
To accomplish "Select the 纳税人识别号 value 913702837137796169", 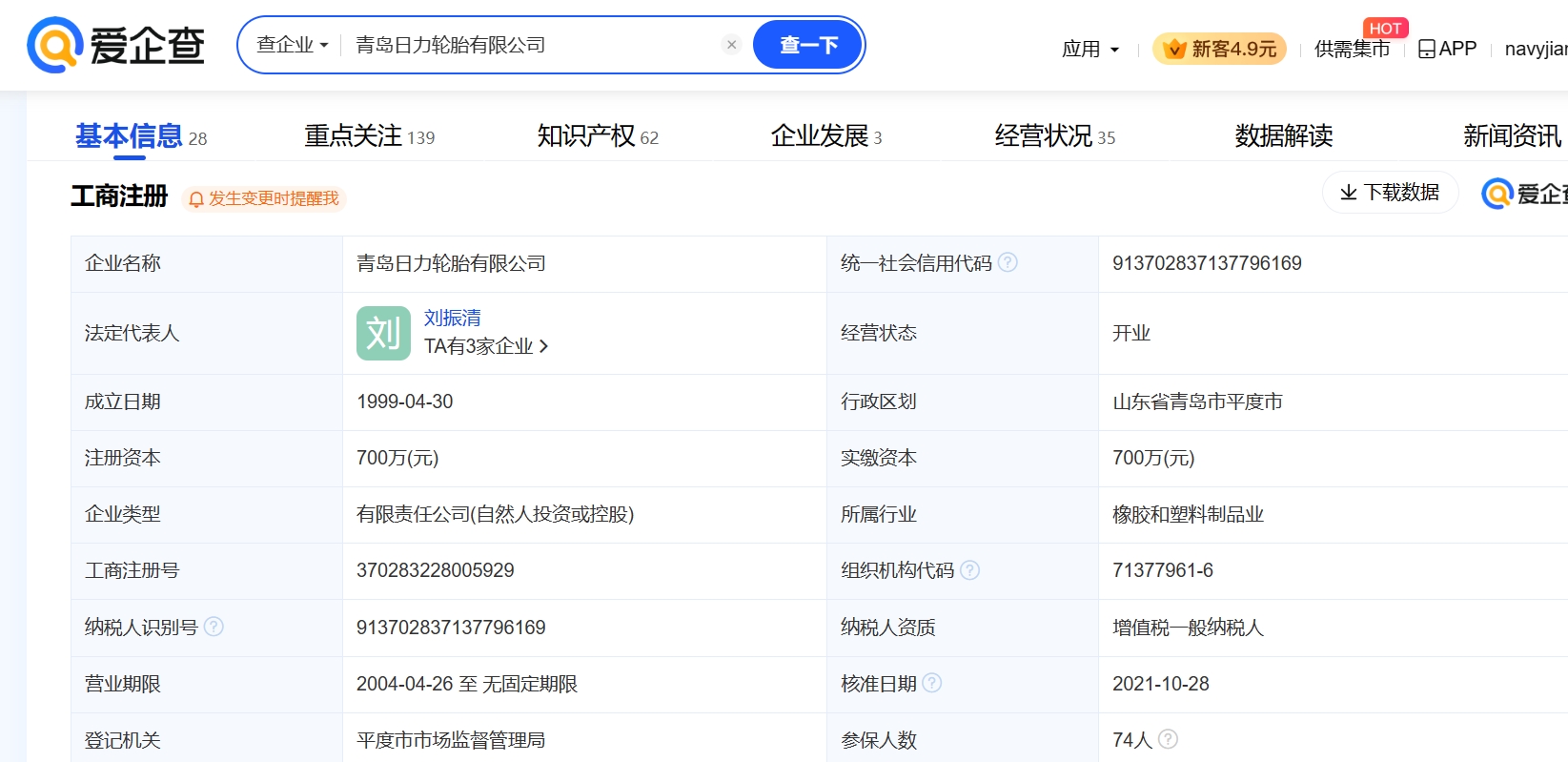I will pyautogui.click(x=451, y=628).
